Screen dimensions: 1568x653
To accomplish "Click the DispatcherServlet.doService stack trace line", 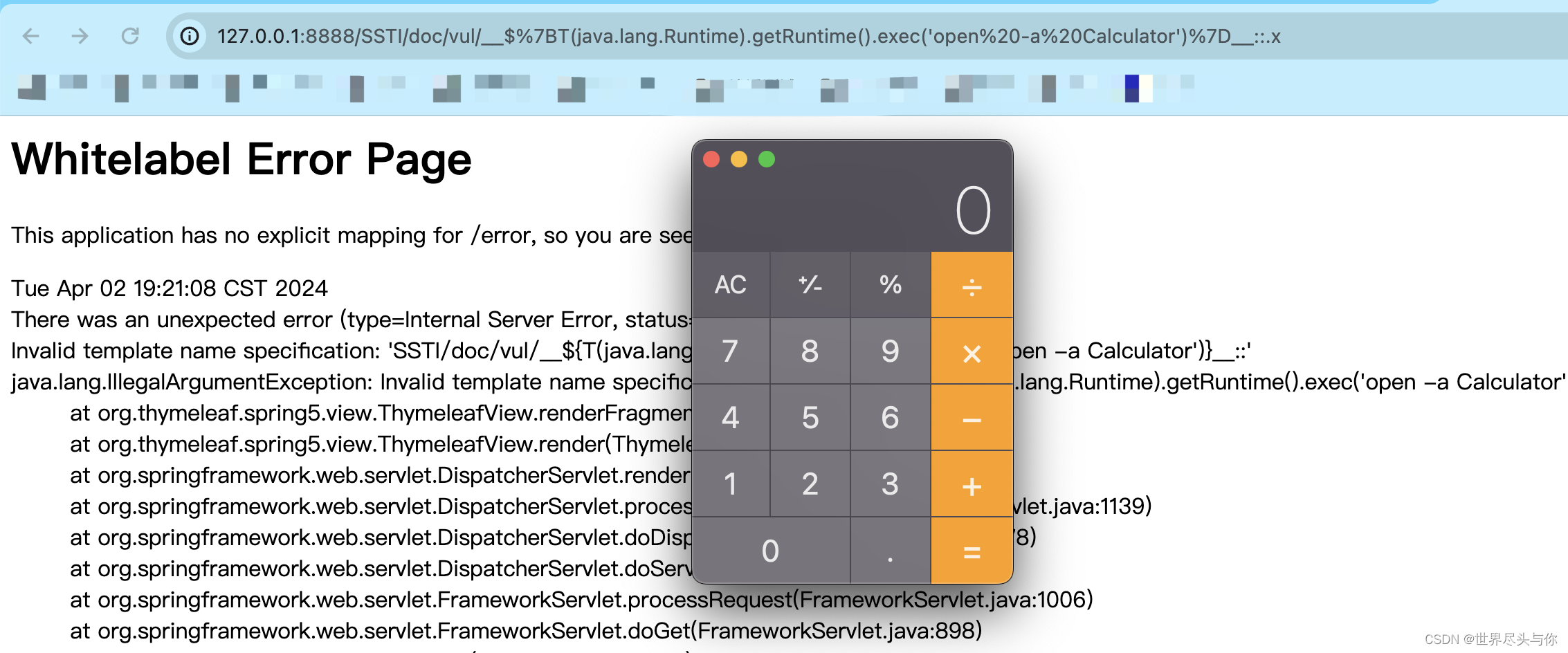I will pyautogui.click(x=381, y=569).
